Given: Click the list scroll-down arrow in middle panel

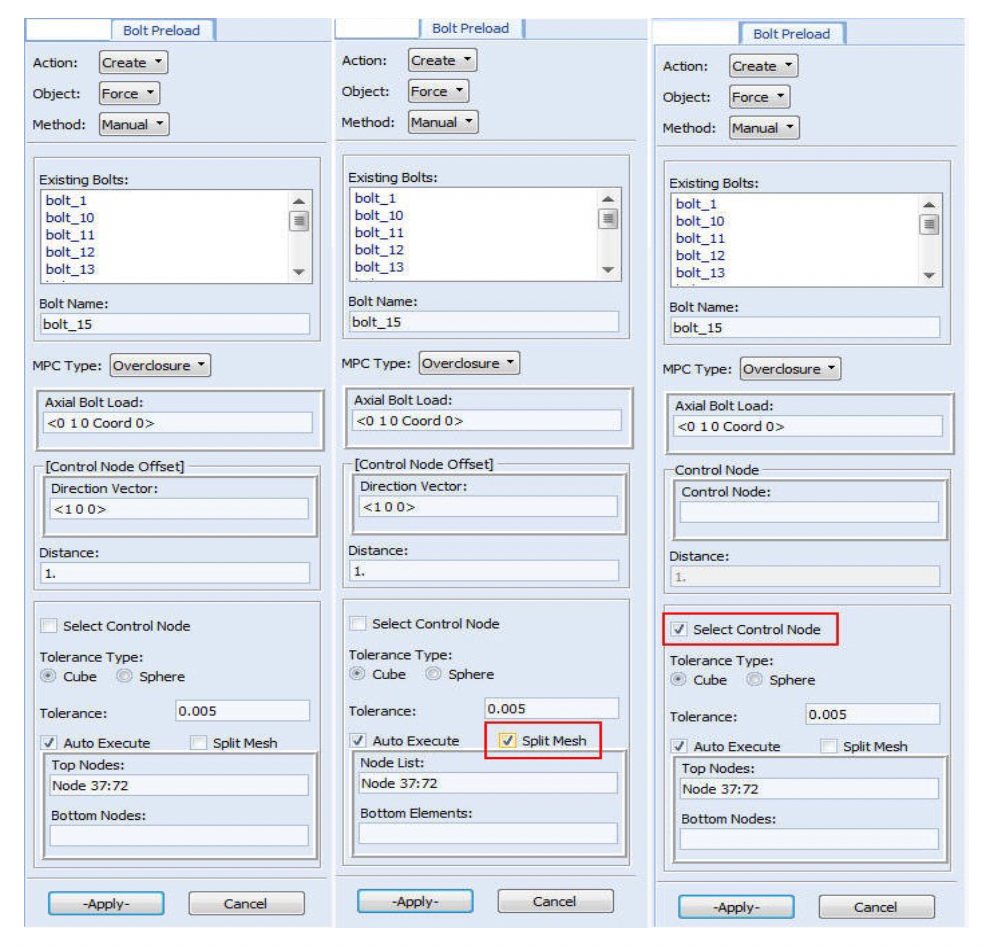Looking at the screenshot, I should (607, 269).
